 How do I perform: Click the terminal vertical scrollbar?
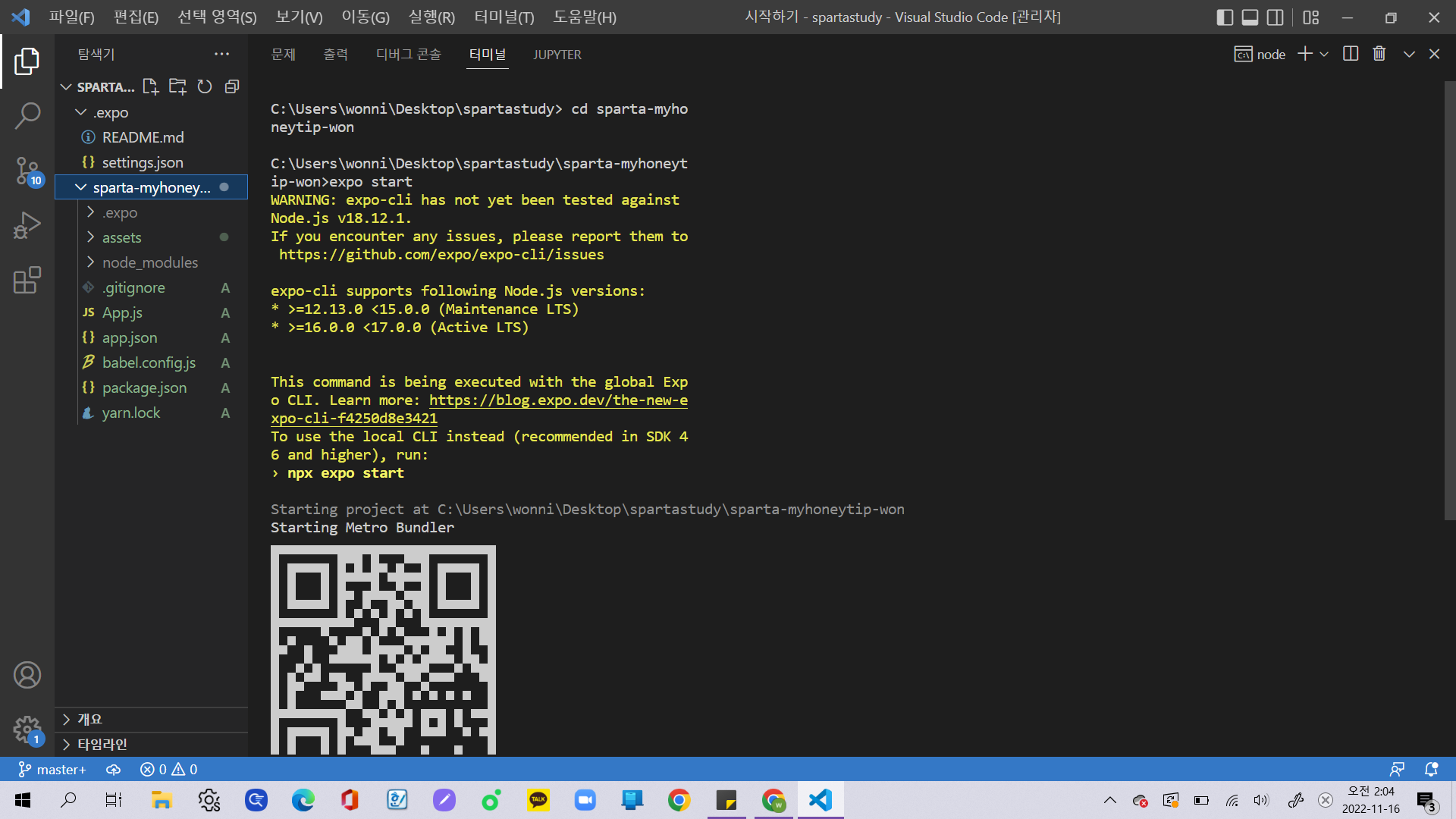[x=1450, y=300]
